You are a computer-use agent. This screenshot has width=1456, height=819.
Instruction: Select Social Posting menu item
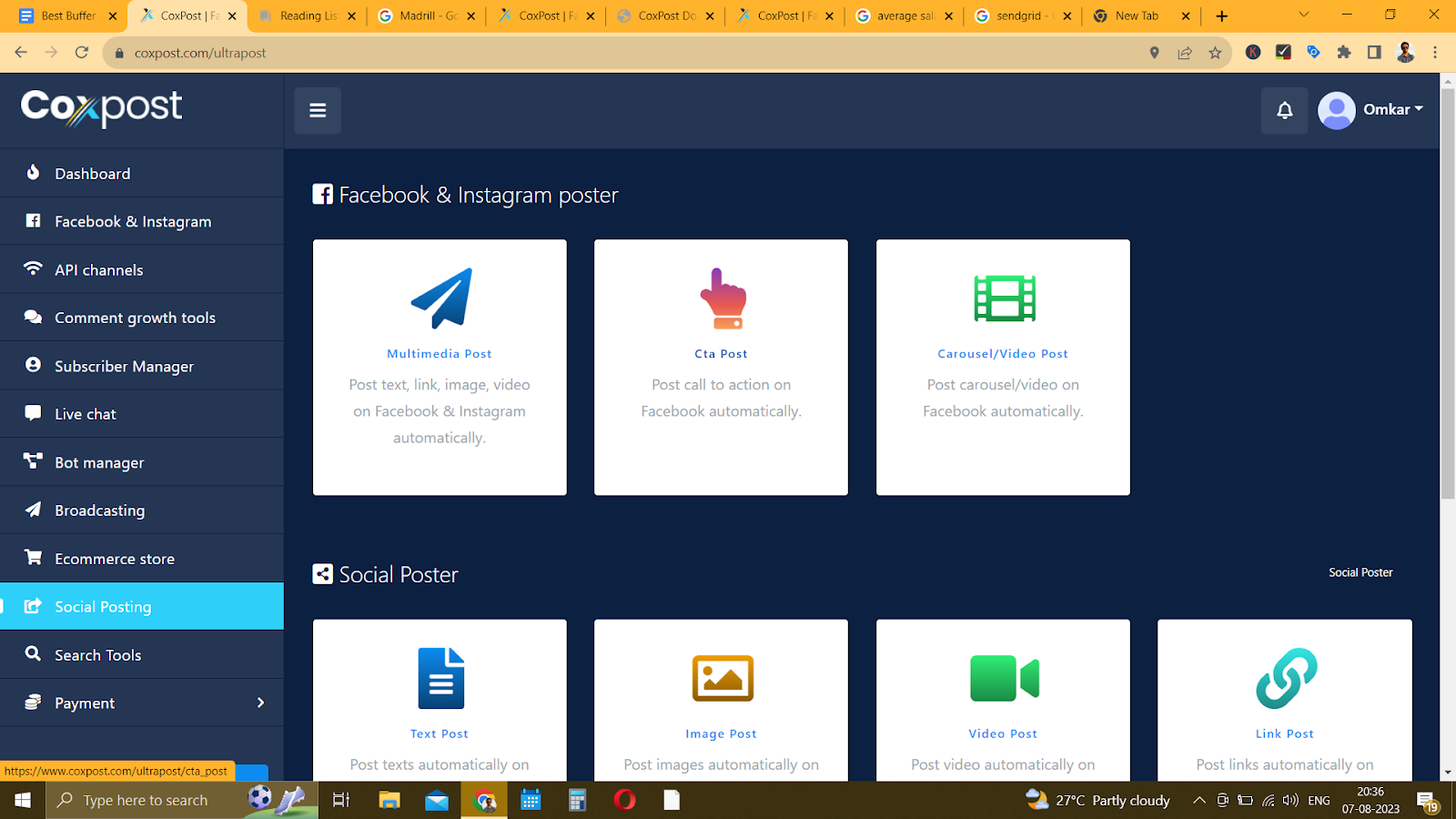pos(142,606)
